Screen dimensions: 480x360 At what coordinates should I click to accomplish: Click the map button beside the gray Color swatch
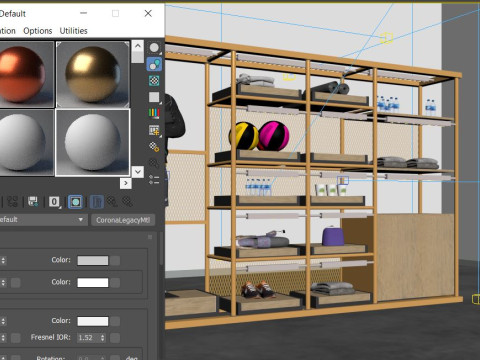115,260
